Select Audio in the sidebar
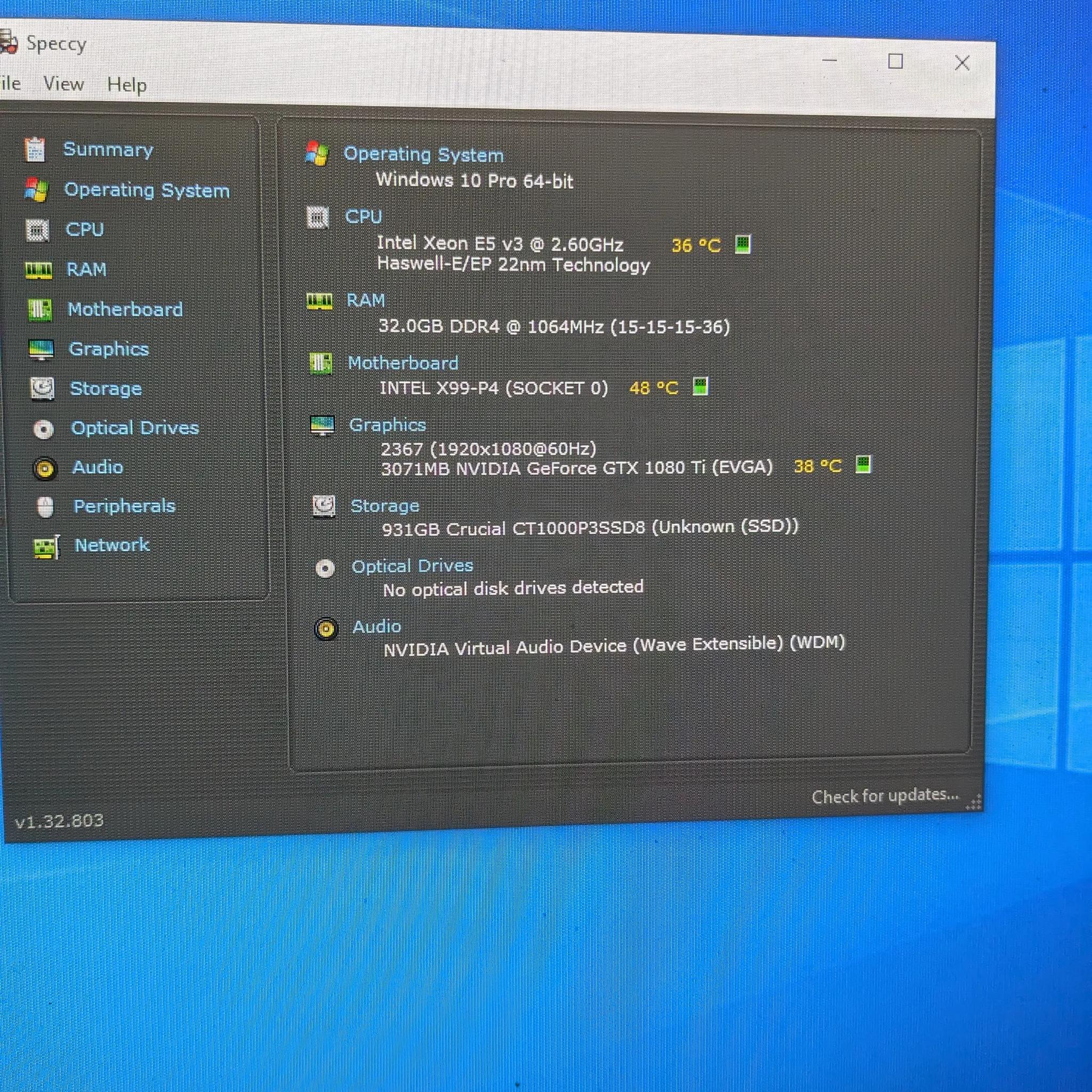Screen dimensions: 1092x1092 click(x=98, y=468)
